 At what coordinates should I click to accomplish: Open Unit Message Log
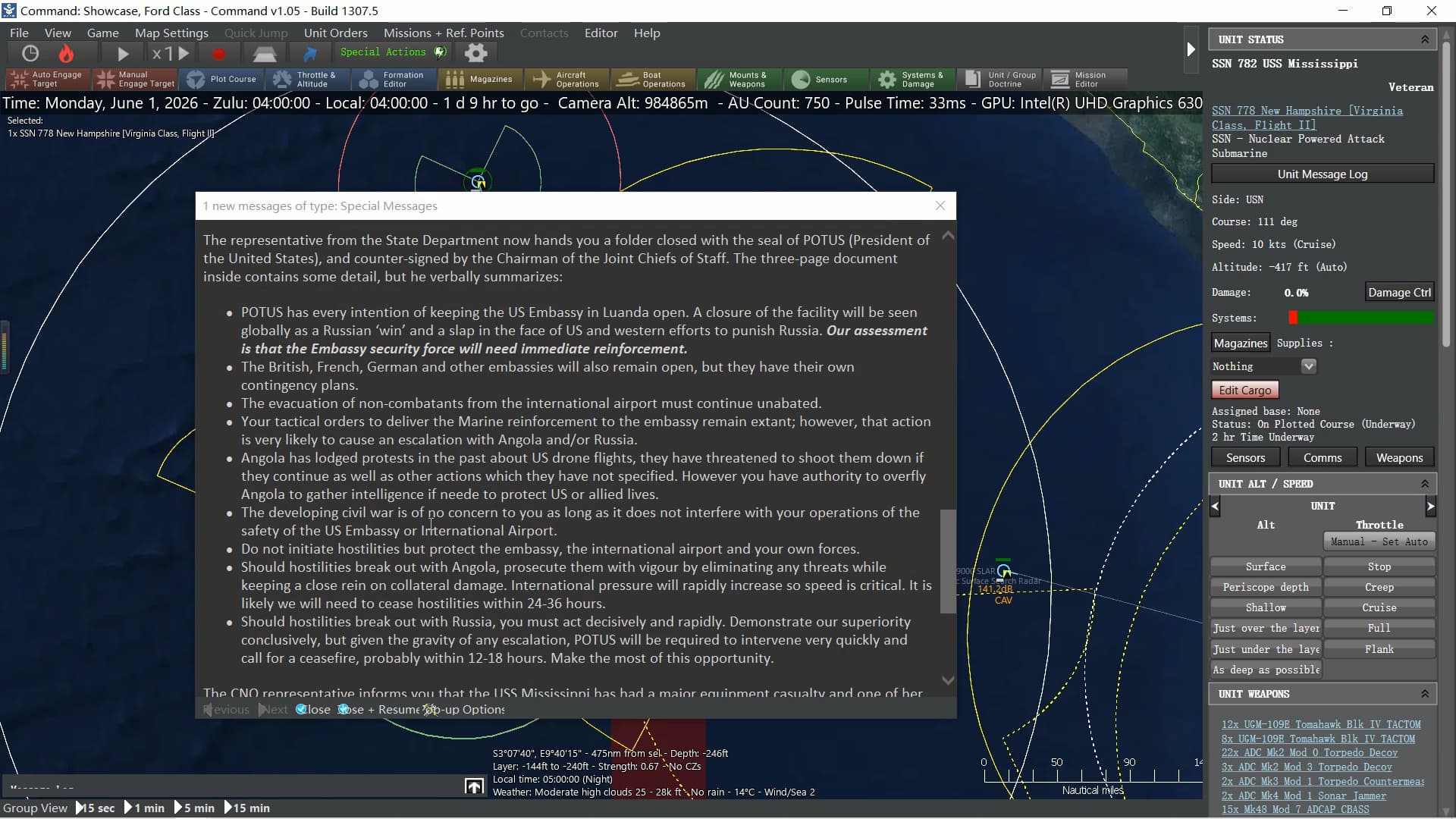(1323, 174)
